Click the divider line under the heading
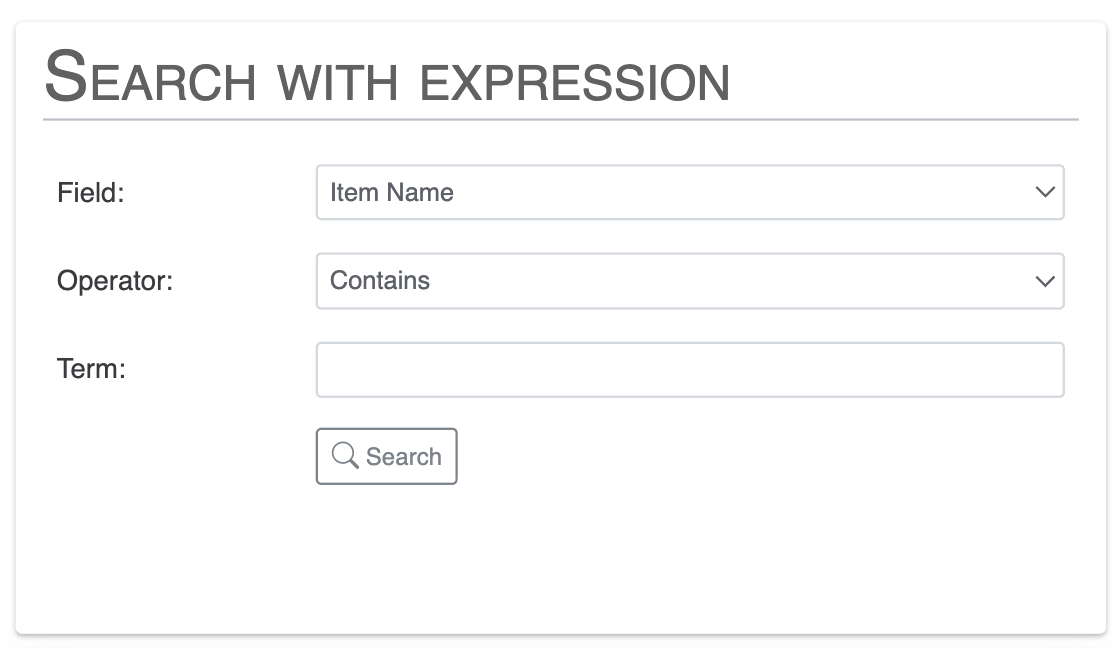The image size is (1120, 648). pos(560,120)
